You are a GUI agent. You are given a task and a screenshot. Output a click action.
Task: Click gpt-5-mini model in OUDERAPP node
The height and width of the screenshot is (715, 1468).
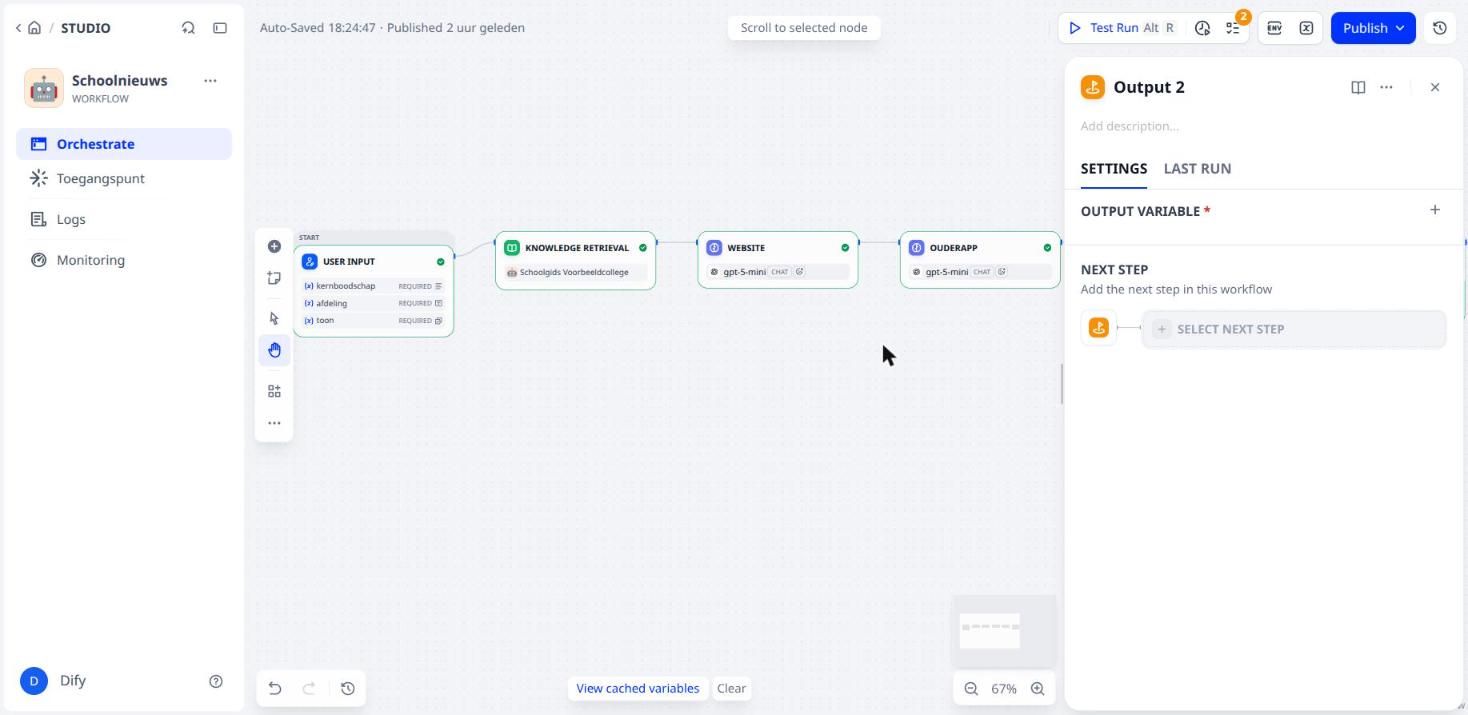tap(980, 272)
